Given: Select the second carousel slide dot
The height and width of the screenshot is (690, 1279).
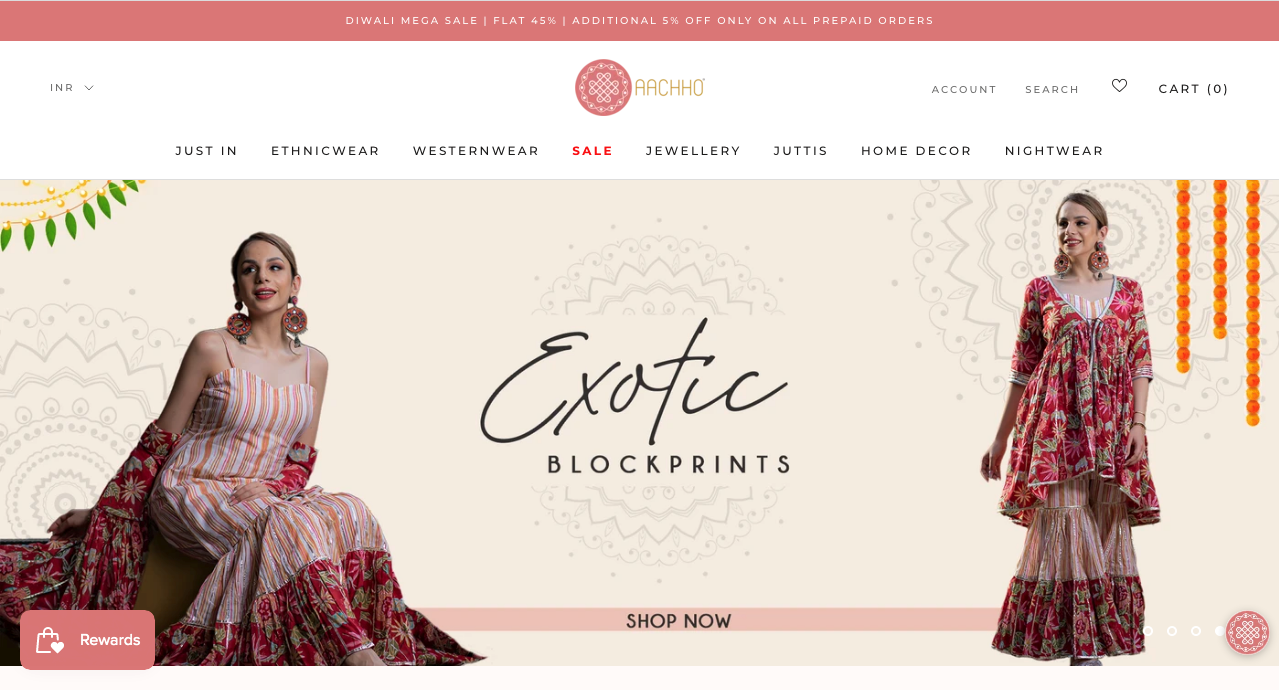Looking at the screenshot, I should [1172, 631].
